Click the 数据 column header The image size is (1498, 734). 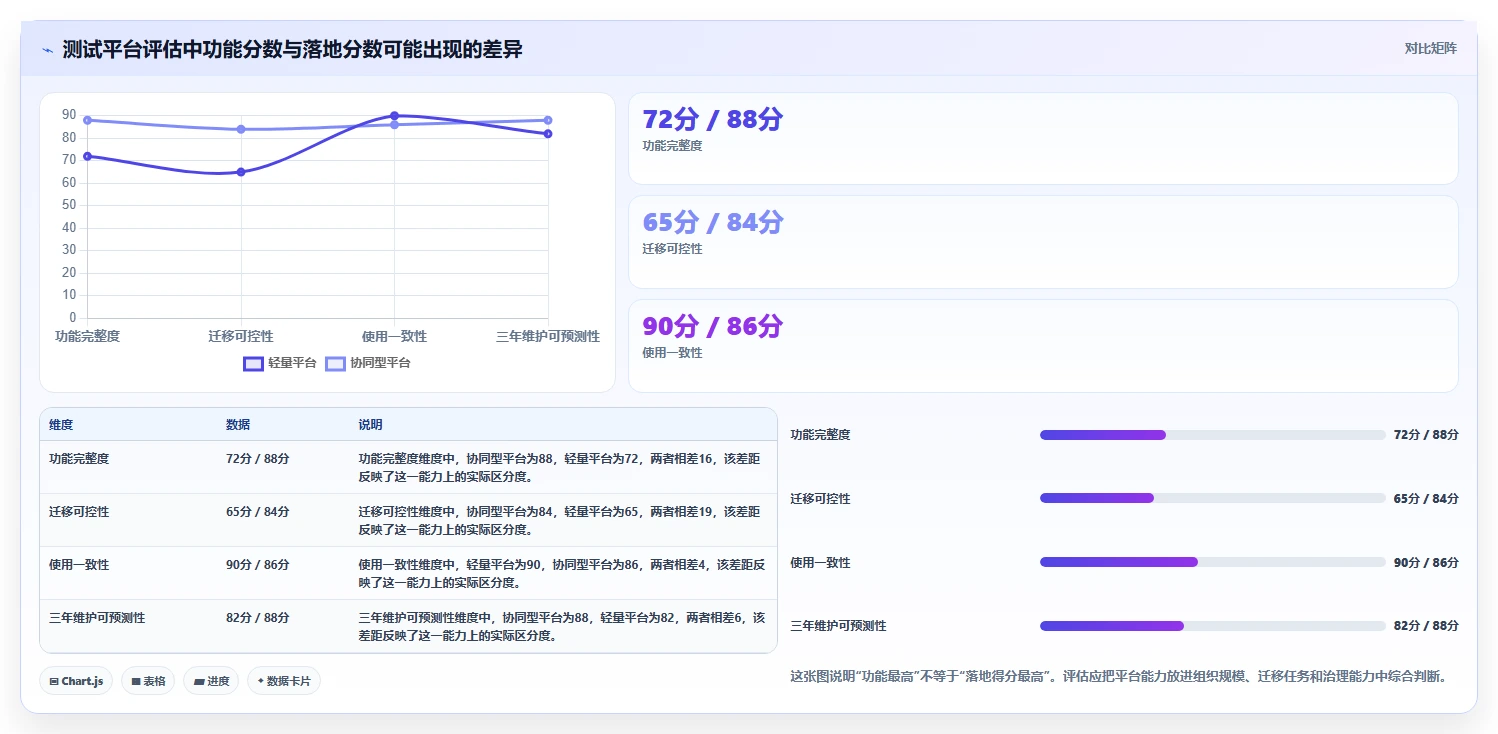(238, 425)
